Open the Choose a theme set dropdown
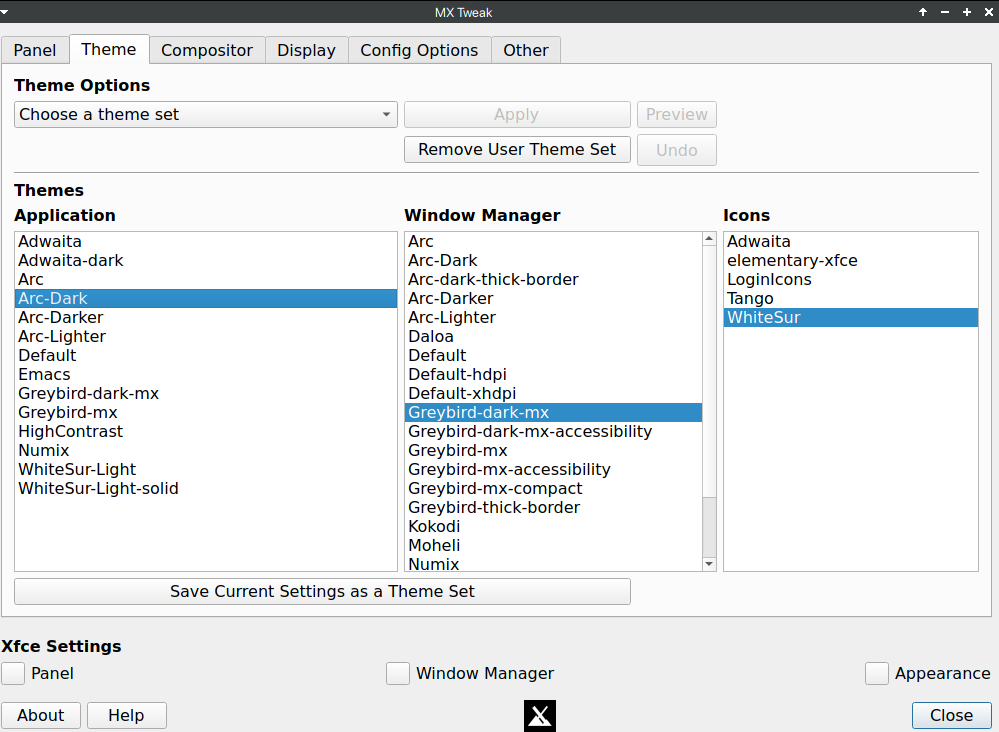 tap(206, 115)
